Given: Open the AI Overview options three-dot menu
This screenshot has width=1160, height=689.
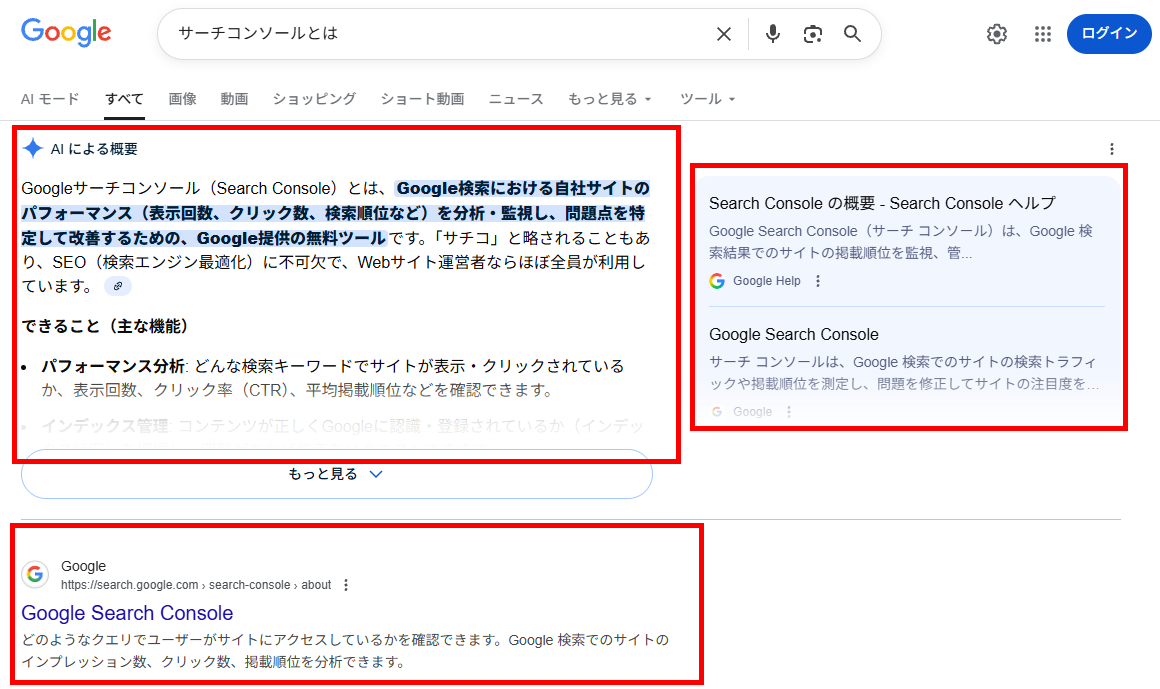Looking at the screenshot, I should [x=1112, y=148].
